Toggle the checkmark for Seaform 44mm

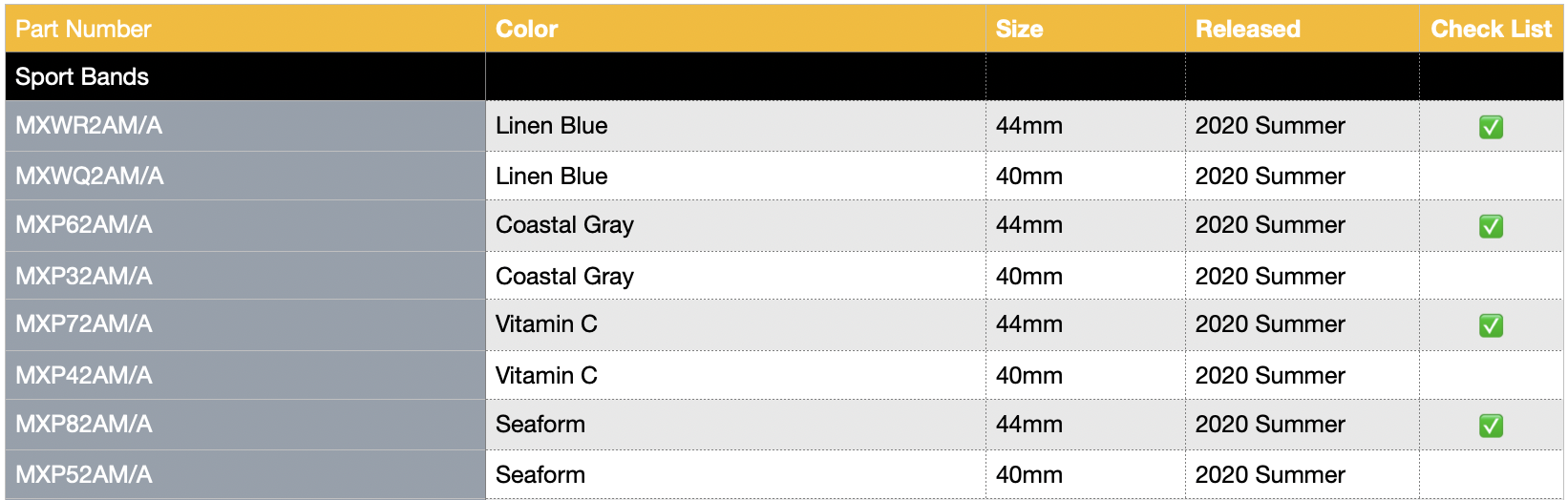(x=1491, y=426)
